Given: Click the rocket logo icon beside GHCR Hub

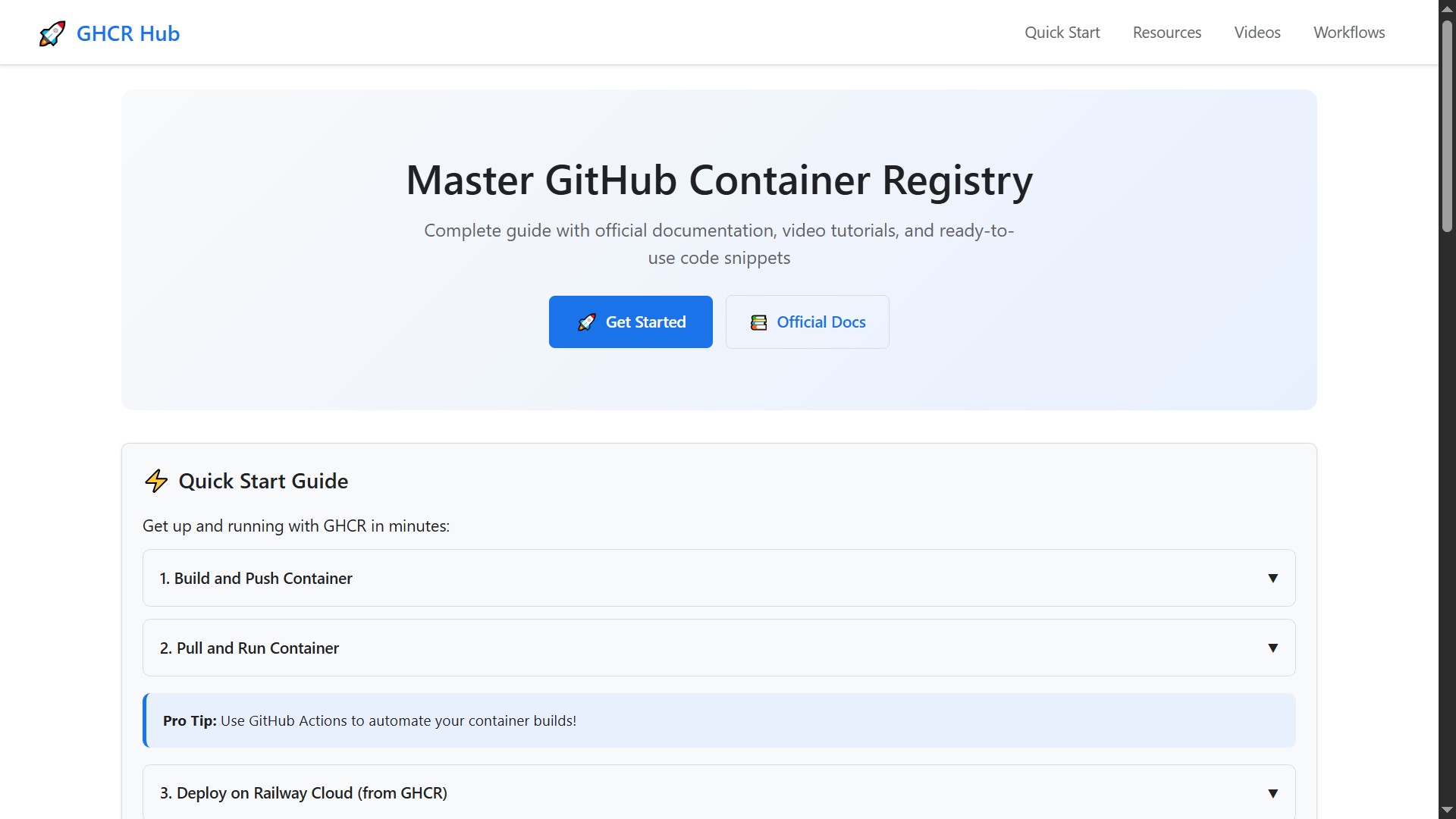Looking at the screenshot, I should (x=52, y=33).
